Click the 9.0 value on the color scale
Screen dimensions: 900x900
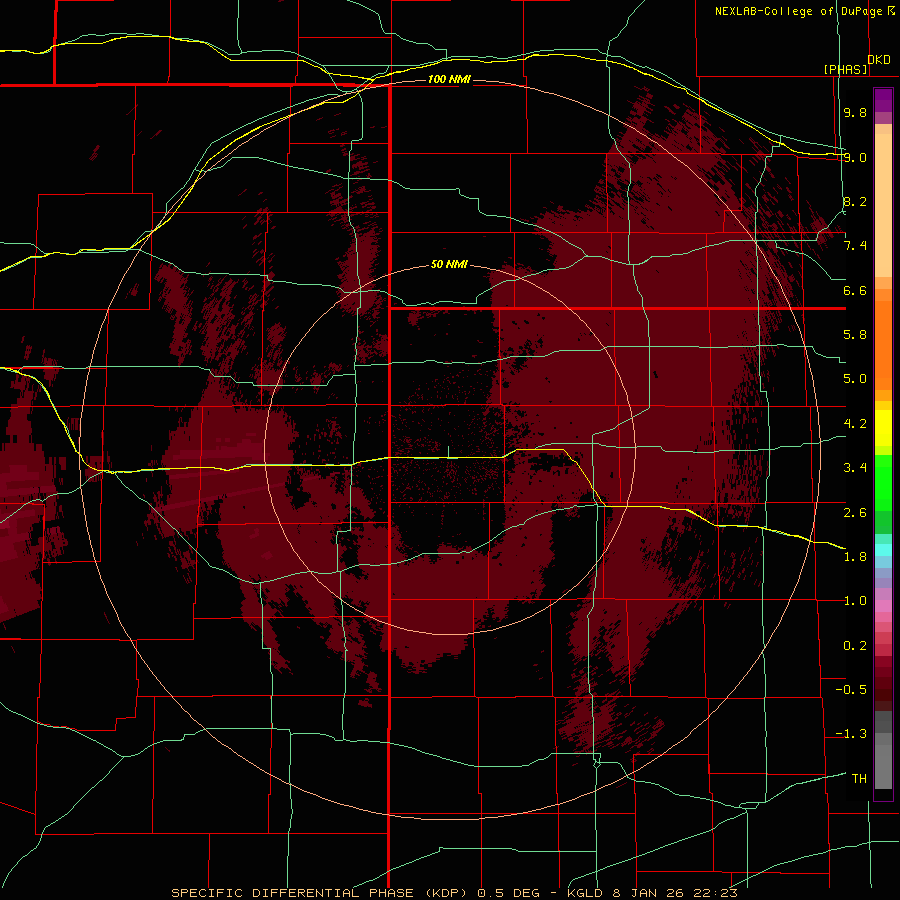click(855, 157)
